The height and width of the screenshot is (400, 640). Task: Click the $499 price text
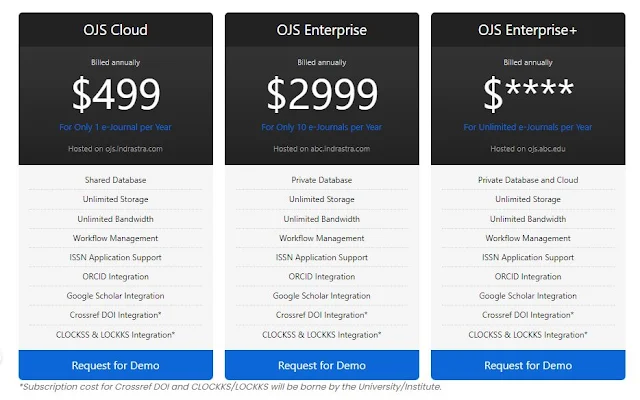click(116, 94)
